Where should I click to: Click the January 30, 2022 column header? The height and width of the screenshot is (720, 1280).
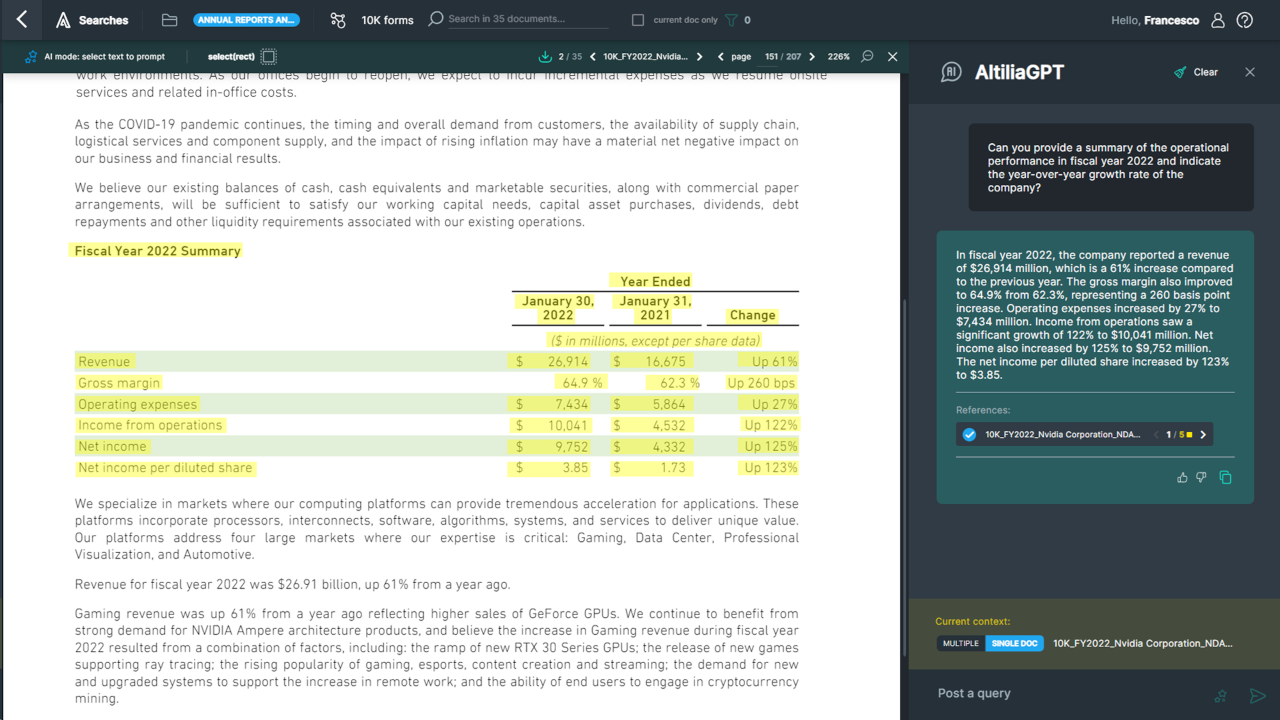[x=558, y=308]
